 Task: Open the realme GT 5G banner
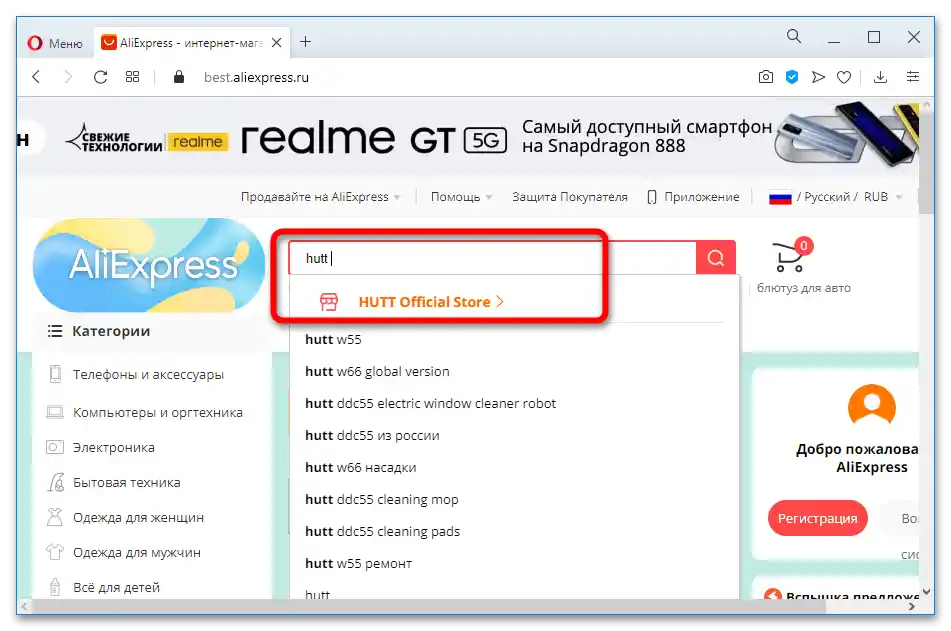click(x=467, y=139)
